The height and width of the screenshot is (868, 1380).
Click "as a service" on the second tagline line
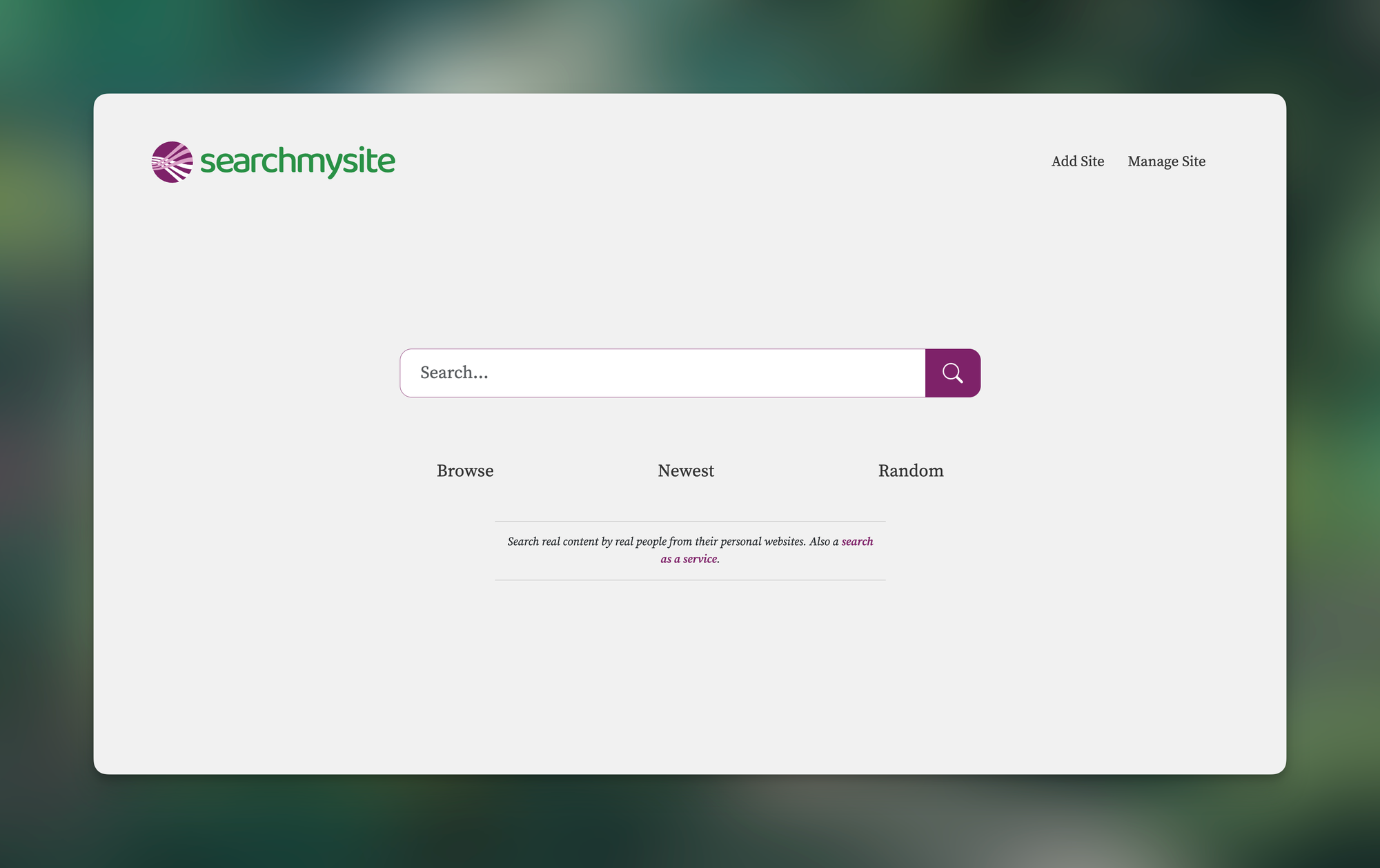click(x=689, y=559)
